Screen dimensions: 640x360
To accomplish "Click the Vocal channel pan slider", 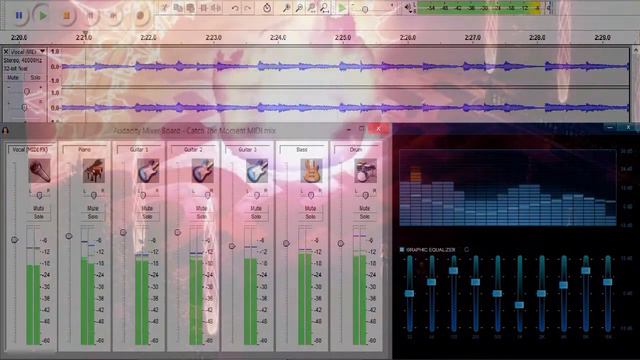I will click(40, 195).
